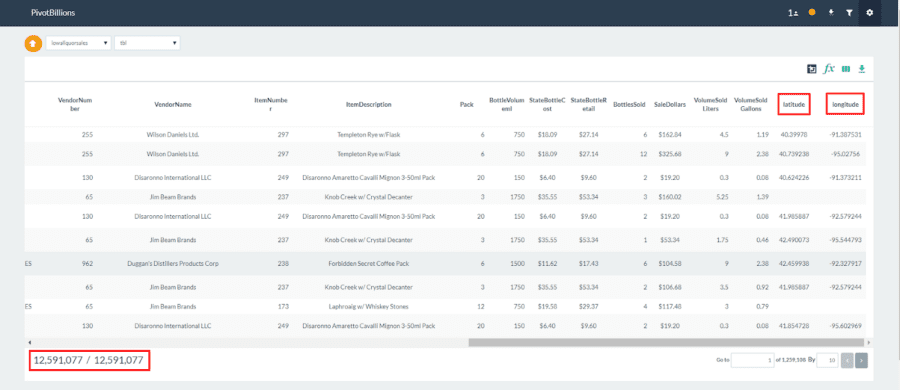
Task: Click the teal download icon
Action: (861, 69)
